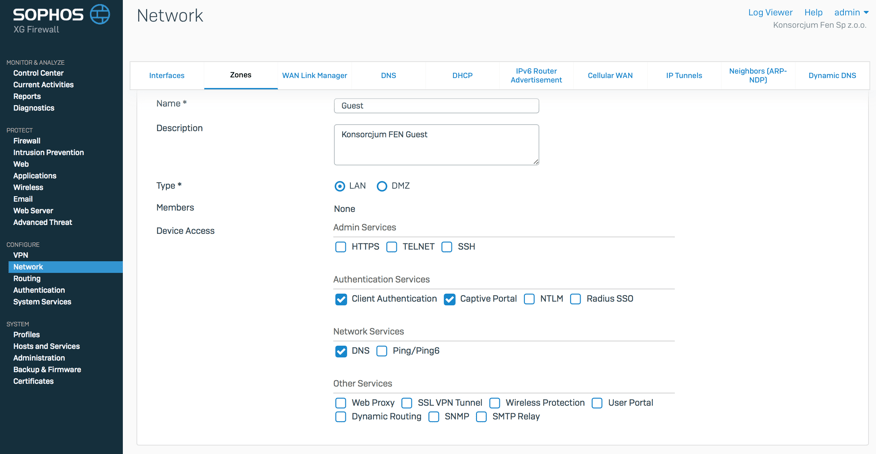
Task: Toggle the DNS network service checkbox
Action: pyautogui.click(x=341, y=351)
